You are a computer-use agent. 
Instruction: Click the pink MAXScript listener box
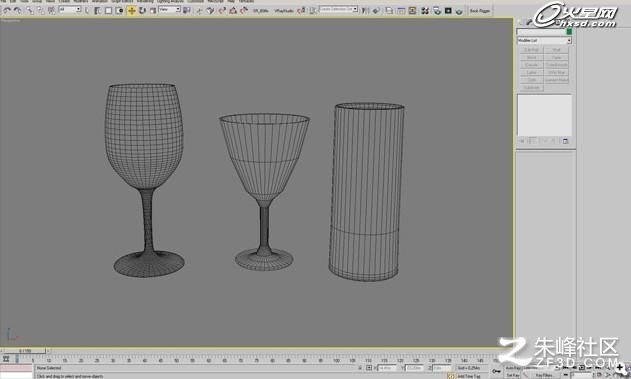coord(16,368)
